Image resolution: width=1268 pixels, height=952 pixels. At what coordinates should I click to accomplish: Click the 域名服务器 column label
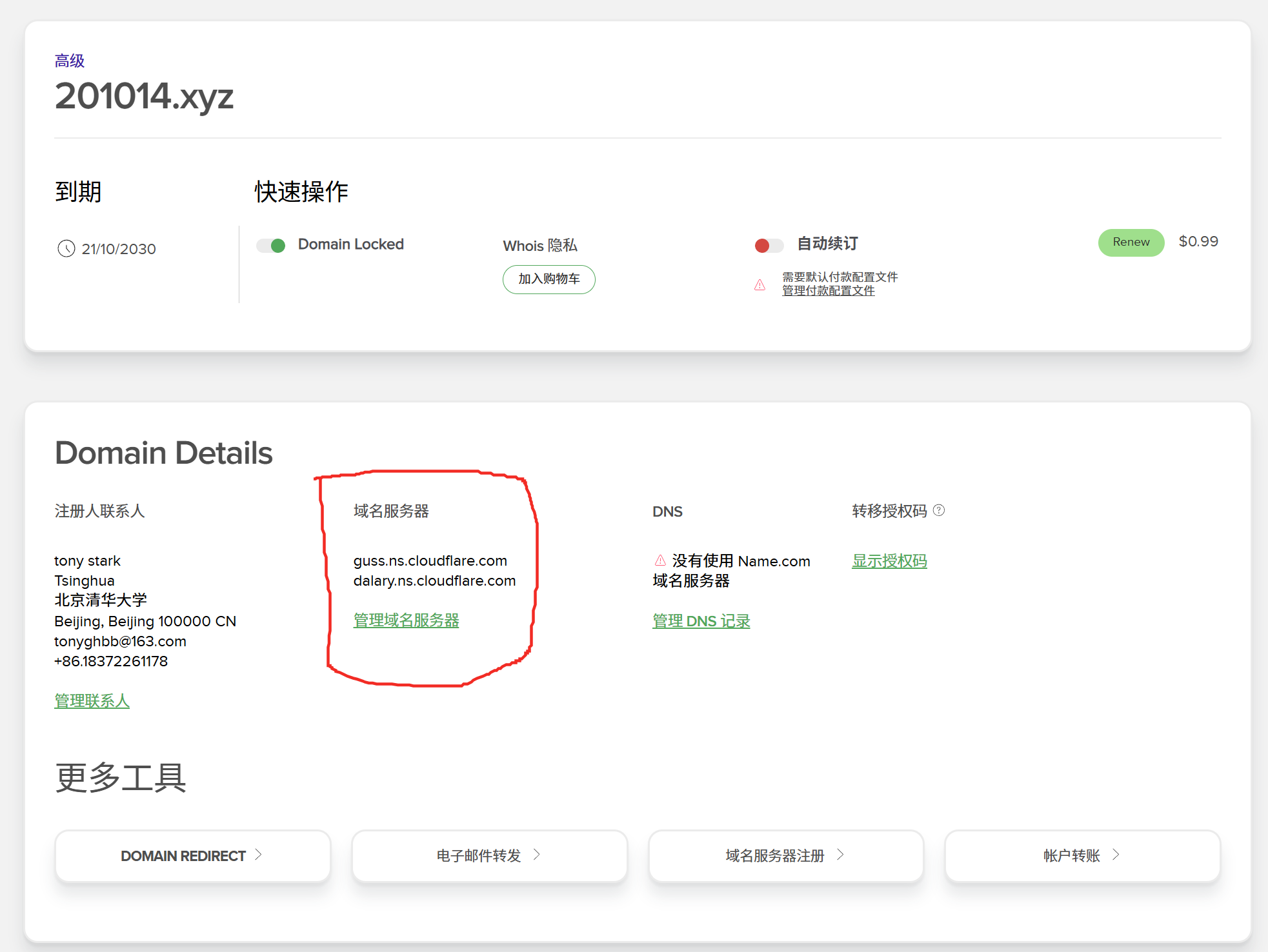[391, 511]
